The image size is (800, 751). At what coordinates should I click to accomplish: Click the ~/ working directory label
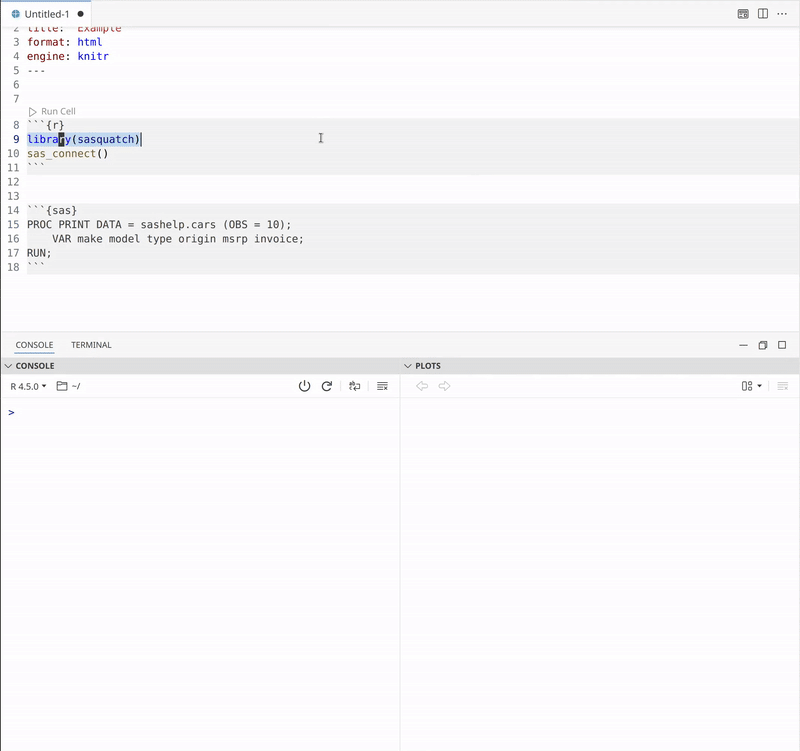pyautogui.click(x=76, y=386)
